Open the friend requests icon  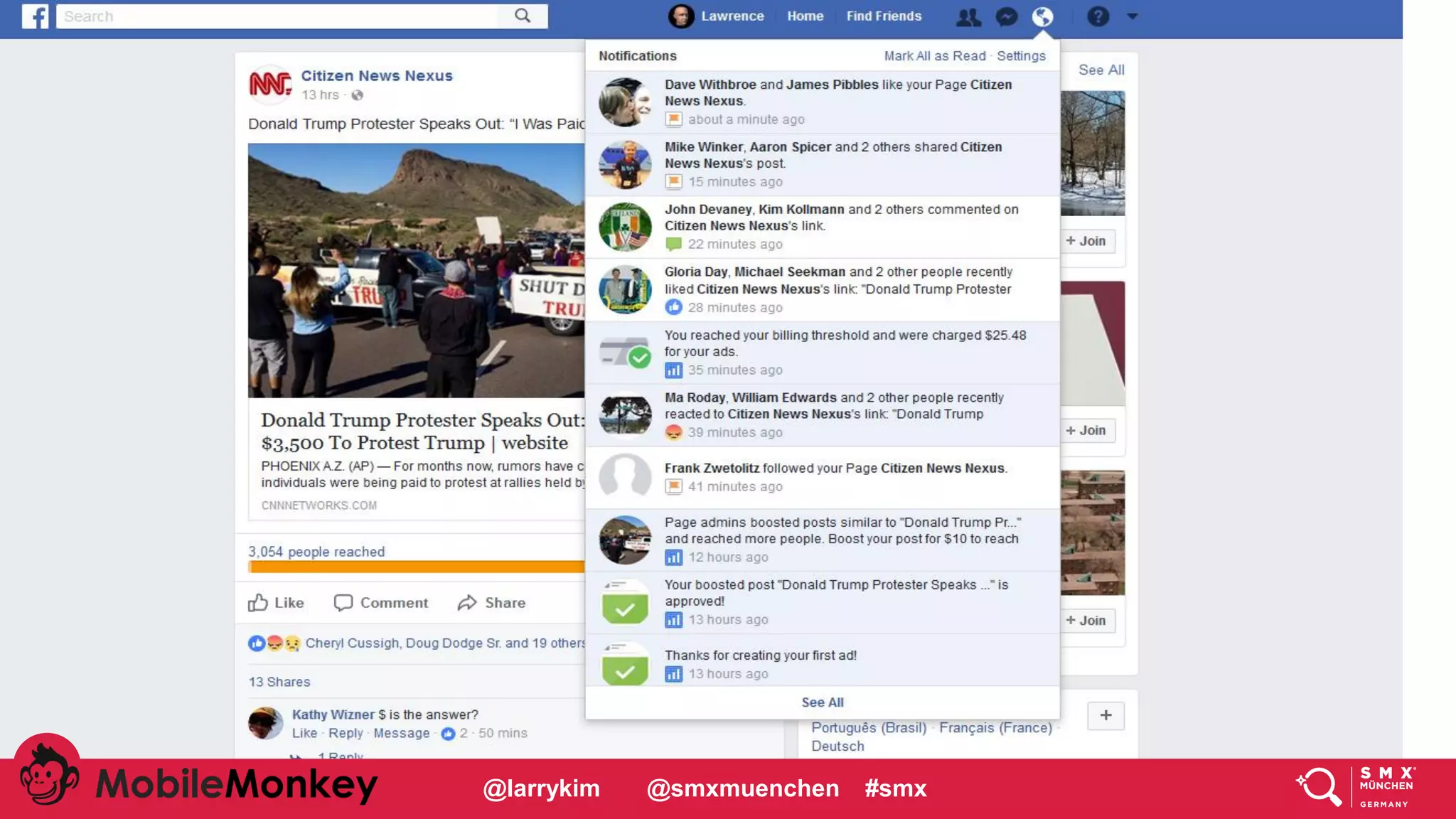(x=968, y=16)
